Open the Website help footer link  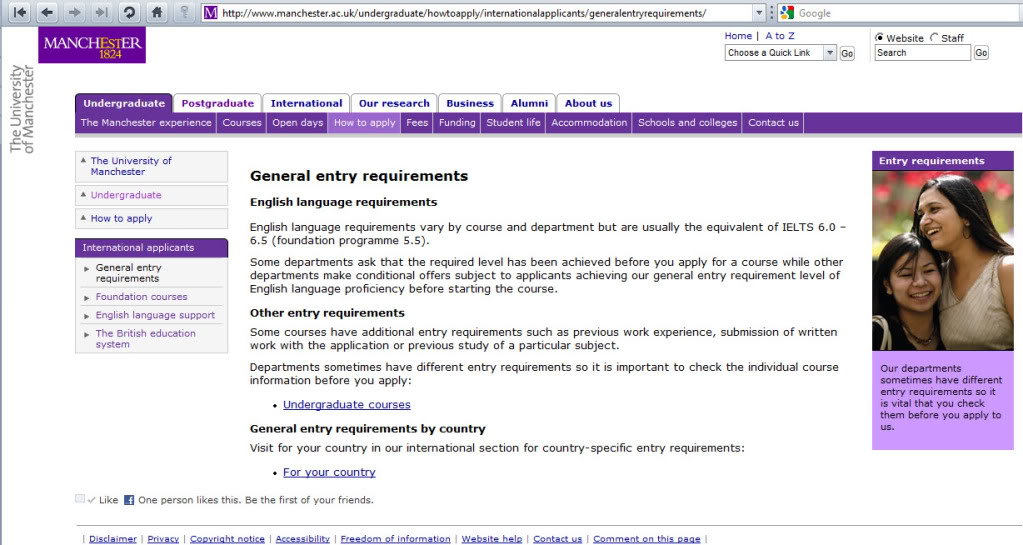click(x=492, y=538)
